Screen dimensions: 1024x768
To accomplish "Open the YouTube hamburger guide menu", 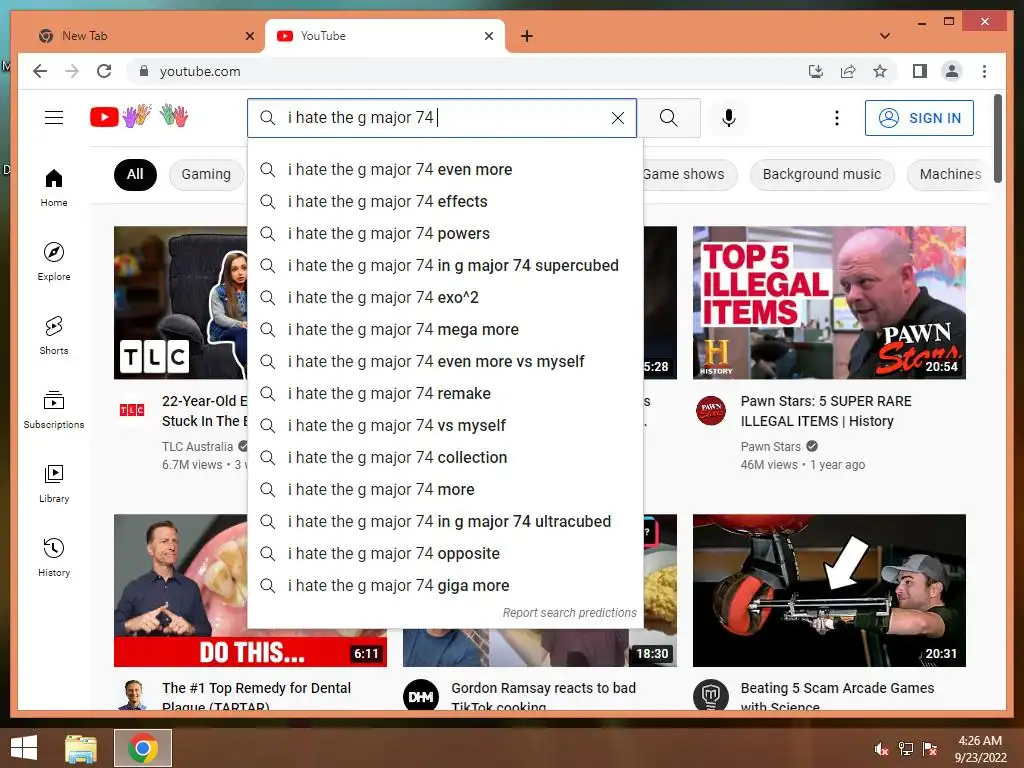I will pos(54,118).
